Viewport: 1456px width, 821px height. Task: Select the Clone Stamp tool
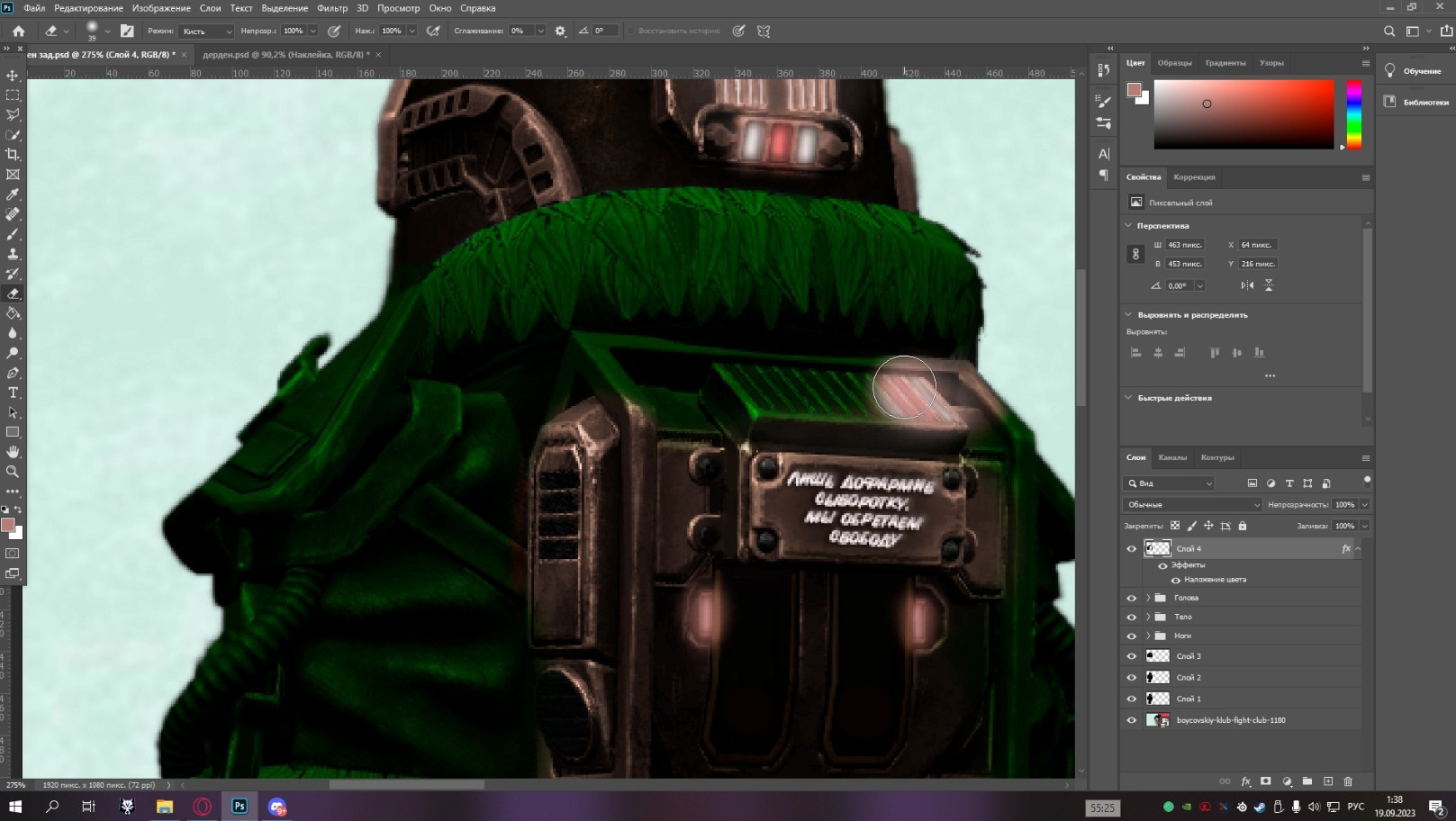[13, 254]
